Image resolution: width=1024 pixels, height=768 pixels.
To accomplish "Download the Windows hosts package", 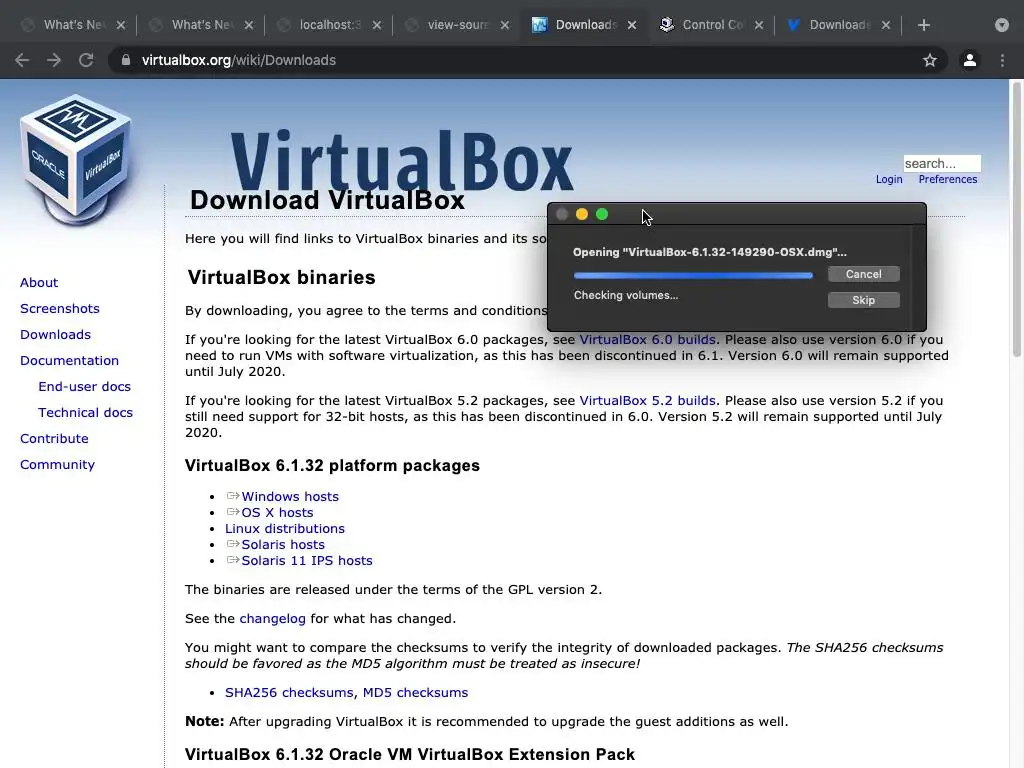I will 290,496.
